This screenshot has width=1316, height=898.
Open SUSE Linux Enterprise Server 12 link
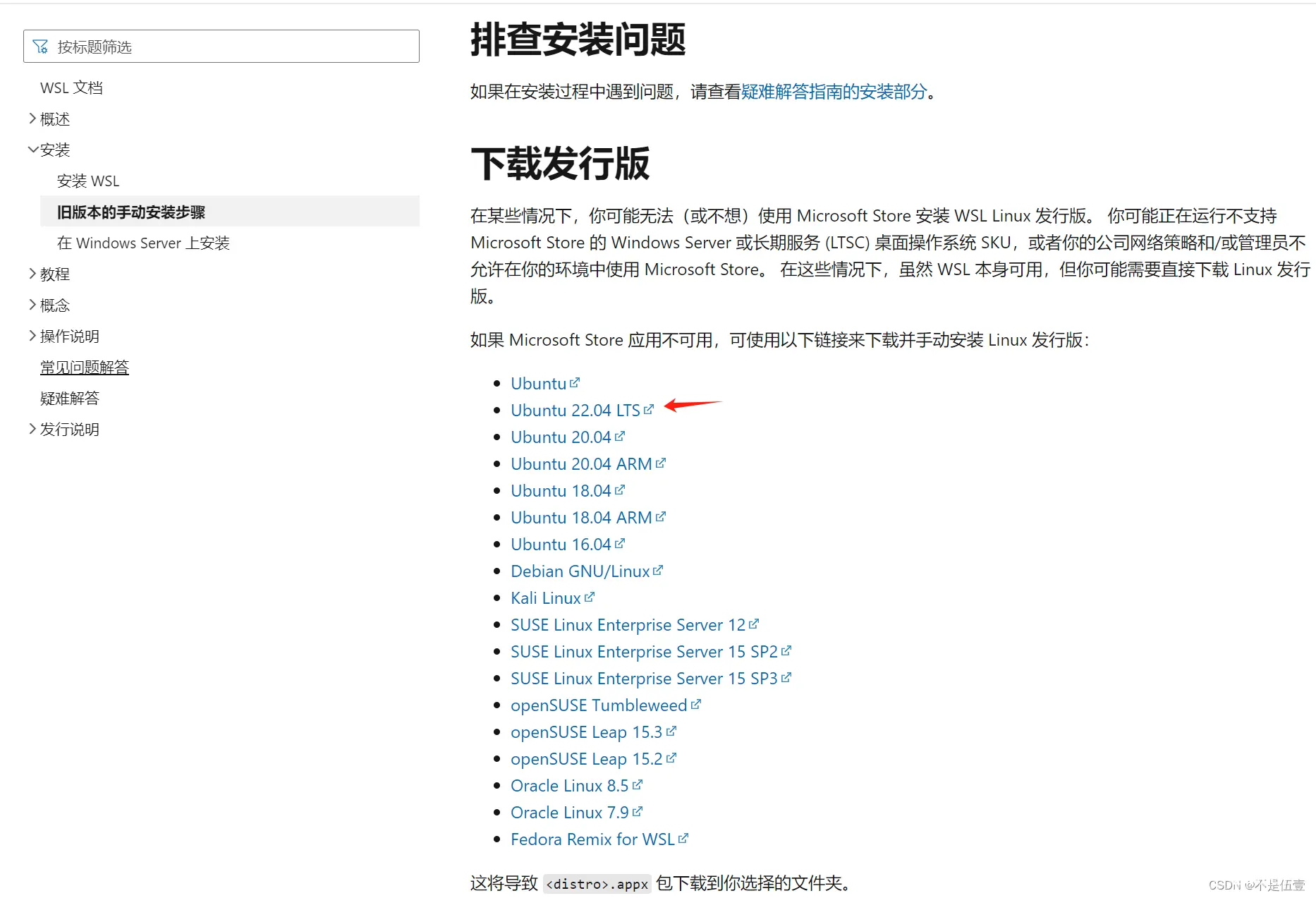628,624
